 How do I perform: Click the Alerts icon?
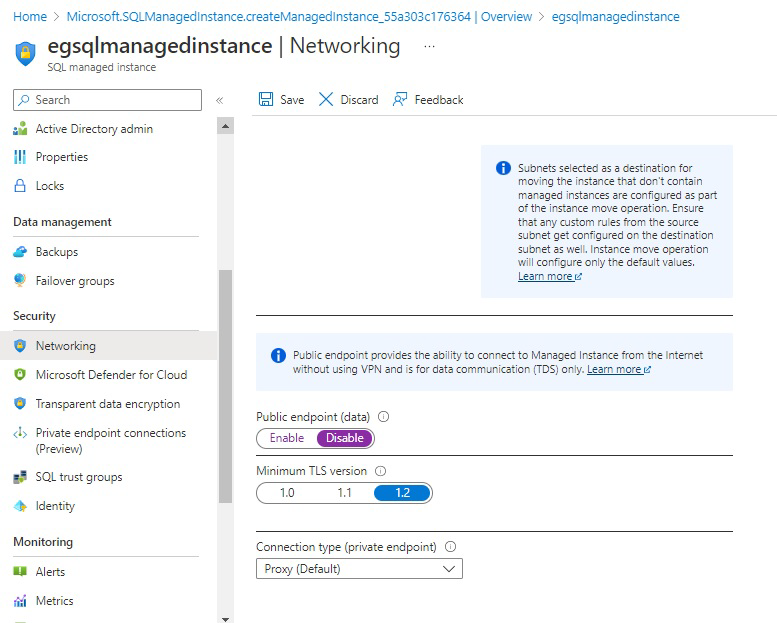(20, 571)
